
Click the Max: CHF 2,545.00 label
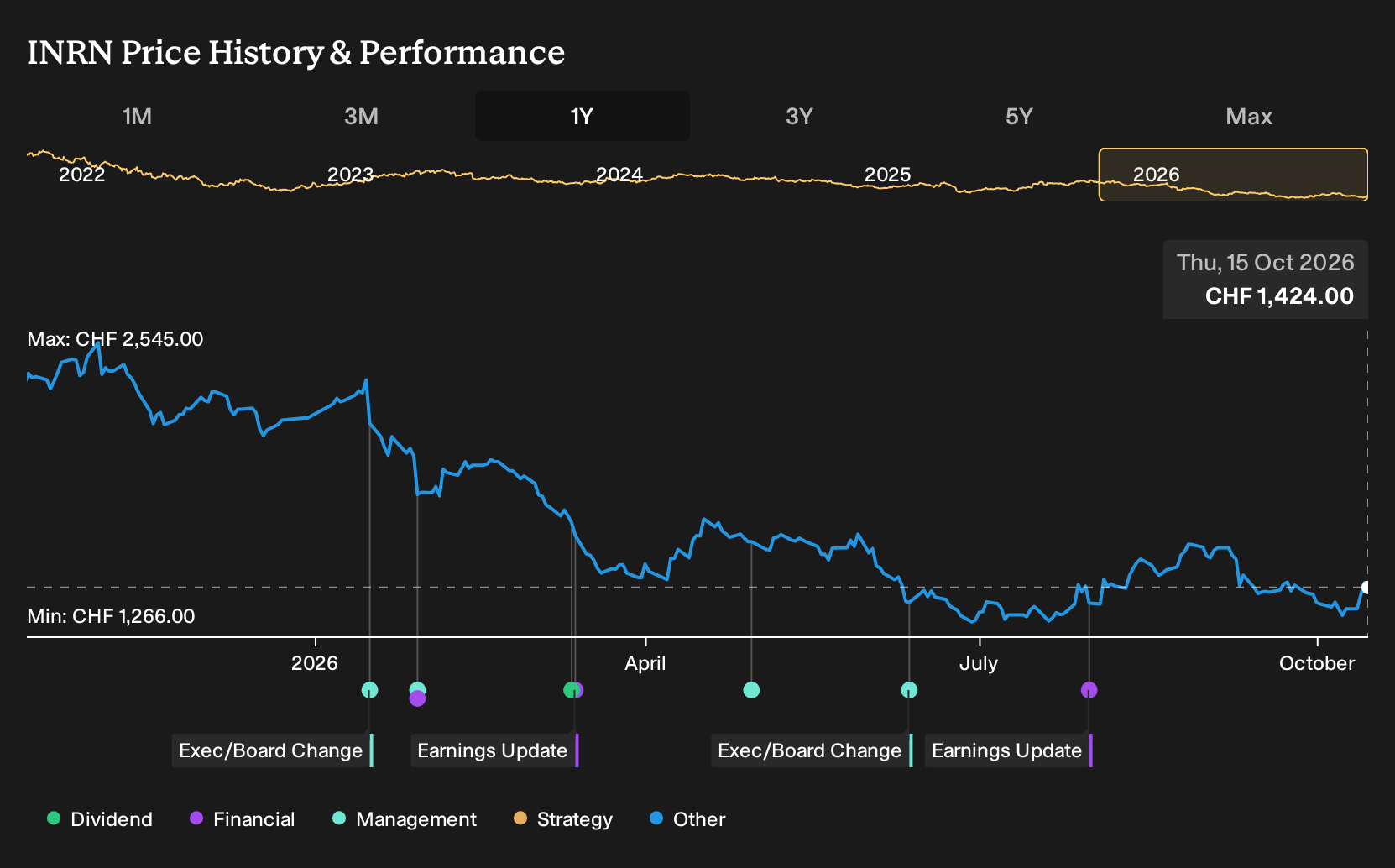pos(115,339)
